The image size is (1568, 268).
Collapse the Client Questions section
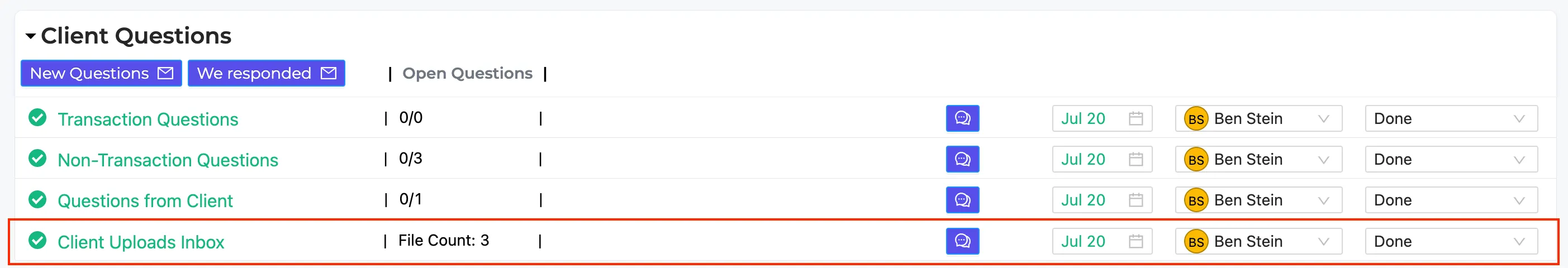click(30, 36)
